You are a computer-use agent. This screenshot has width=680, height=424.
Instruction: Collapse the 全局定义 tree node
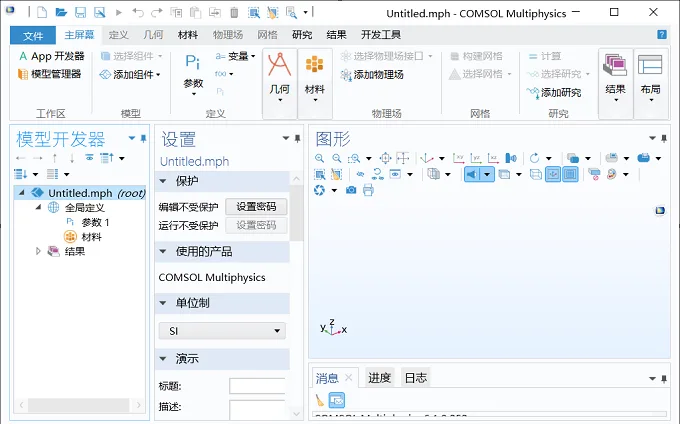(x=39, y=207)
